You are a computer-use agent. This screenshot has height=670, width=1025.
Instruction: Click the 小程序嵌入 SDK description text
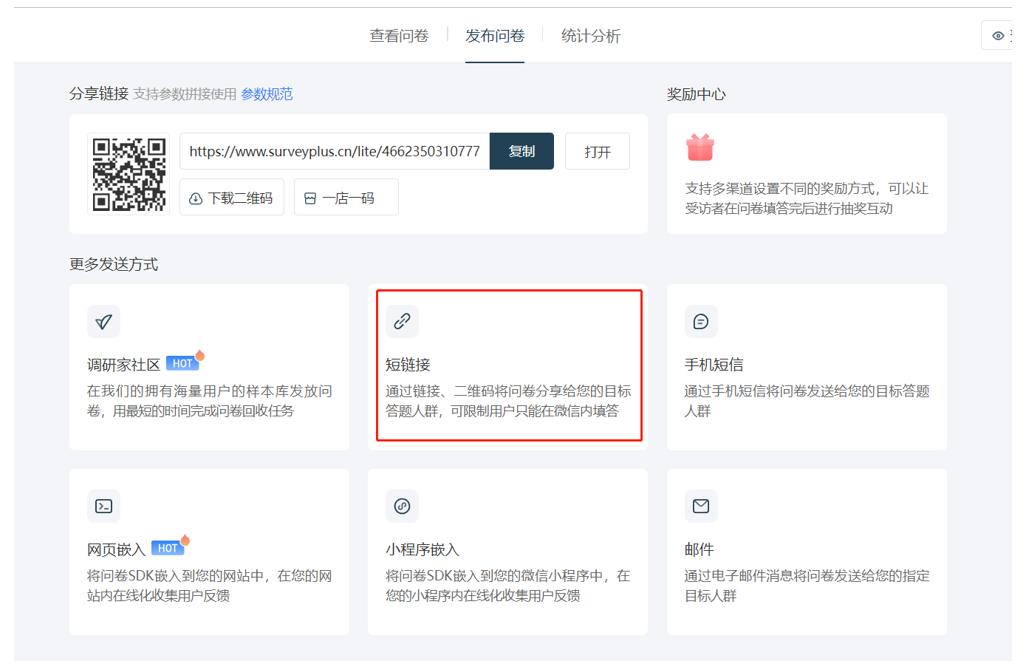pyautogui.click(x=508, y=586)
